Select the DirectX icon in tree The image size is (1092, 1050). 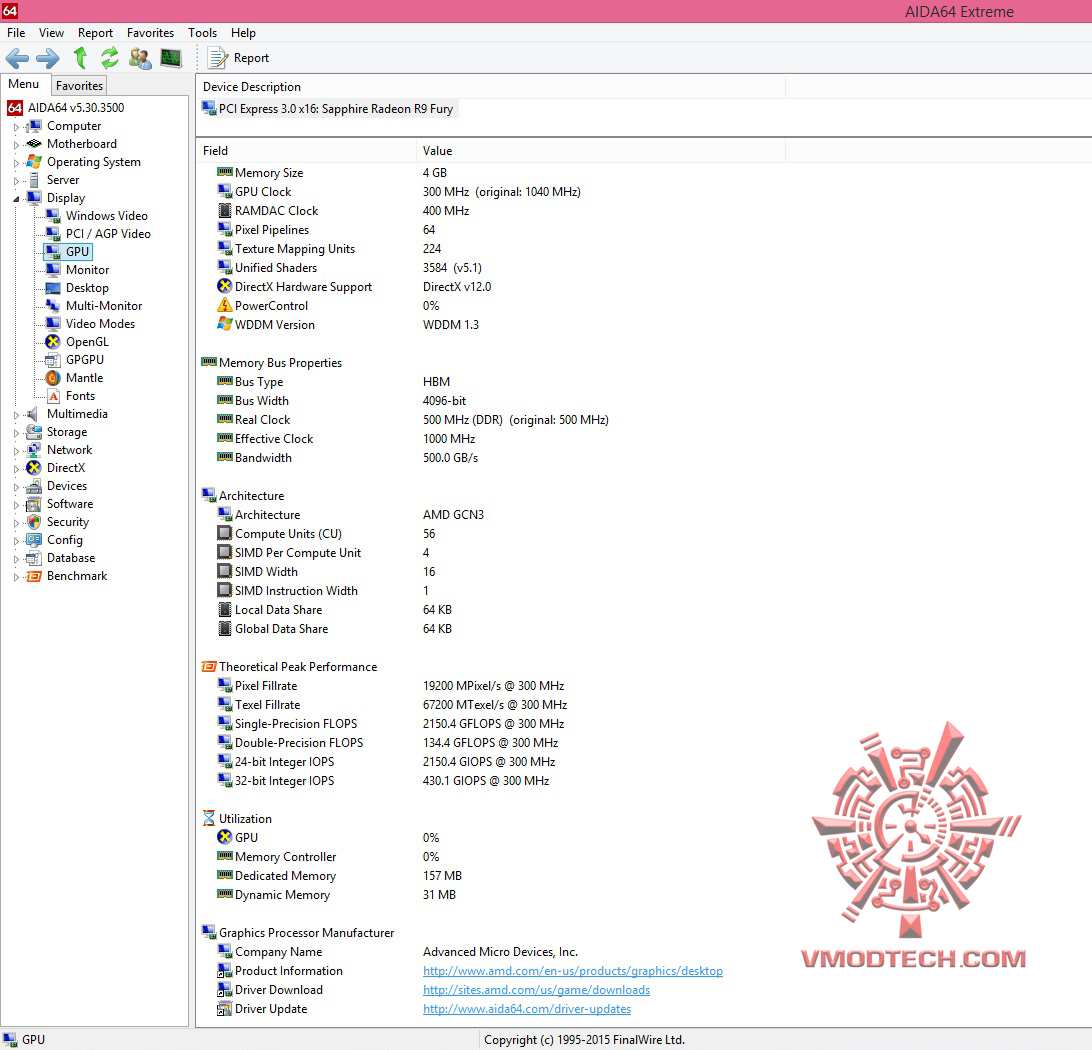[34, 468]
